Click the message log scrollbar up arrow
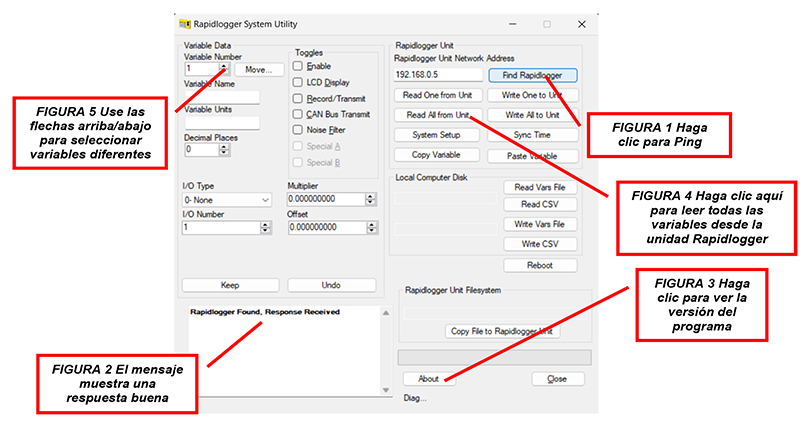Viewport: 800px width, 432px height. [x=386, y=313]
